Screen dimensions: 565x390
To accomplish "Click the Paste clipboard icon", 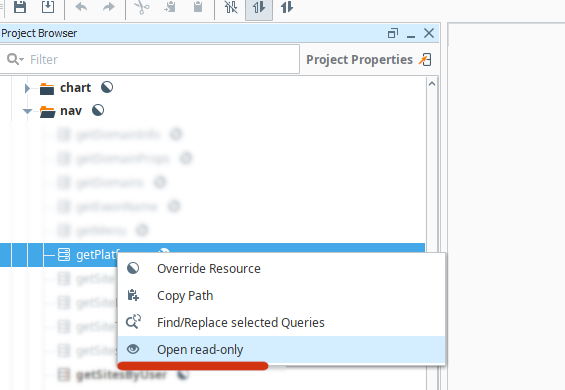I will [x=198, y=6].
